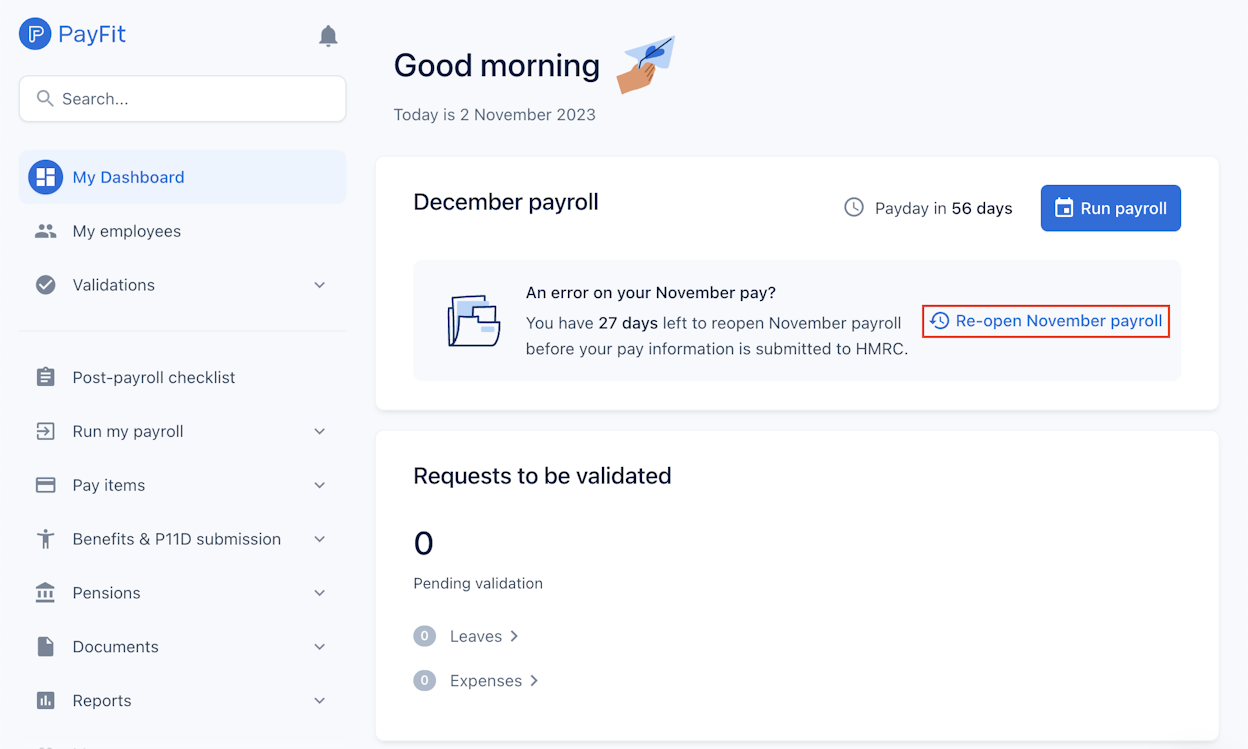
Task: Click the Validations shield icon
Action: [45, 284]
